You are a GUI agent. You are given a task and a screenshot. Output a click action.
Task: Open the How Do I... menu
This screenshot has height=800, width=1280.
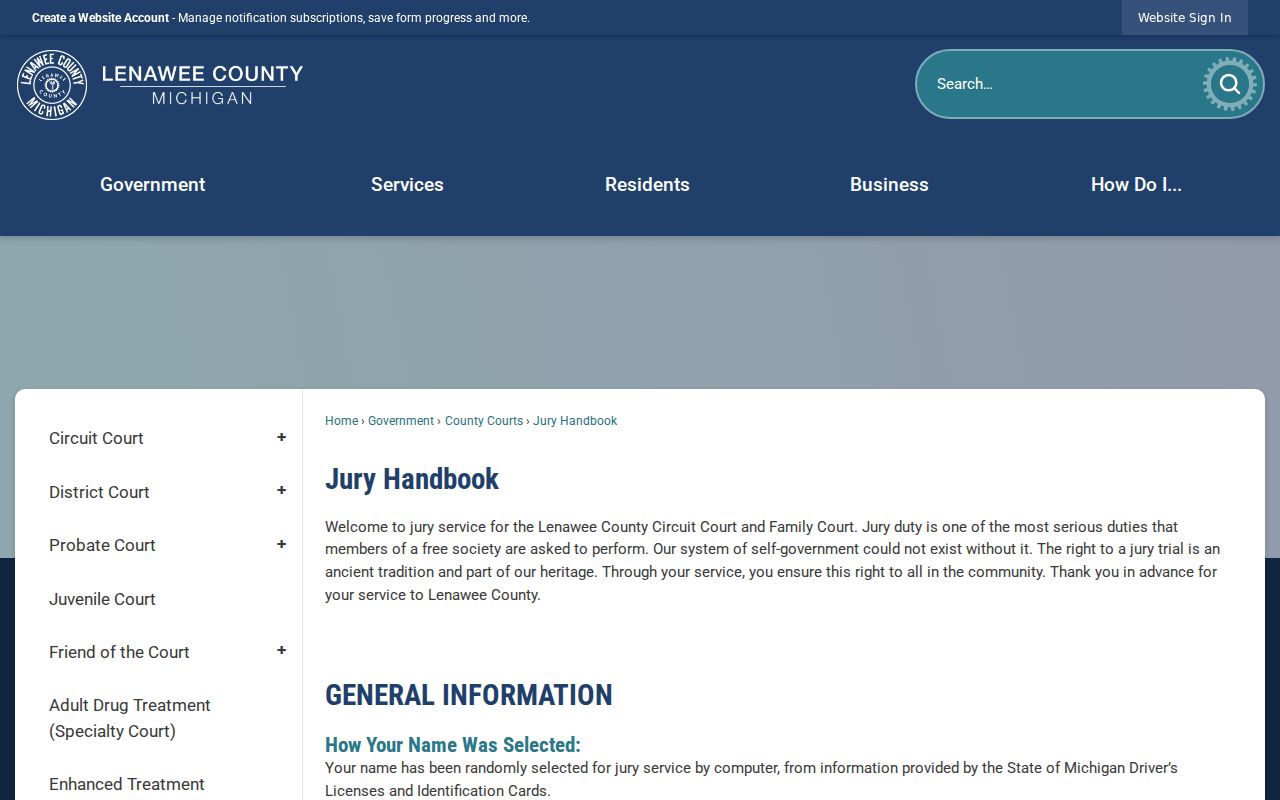click(1136, 184)
